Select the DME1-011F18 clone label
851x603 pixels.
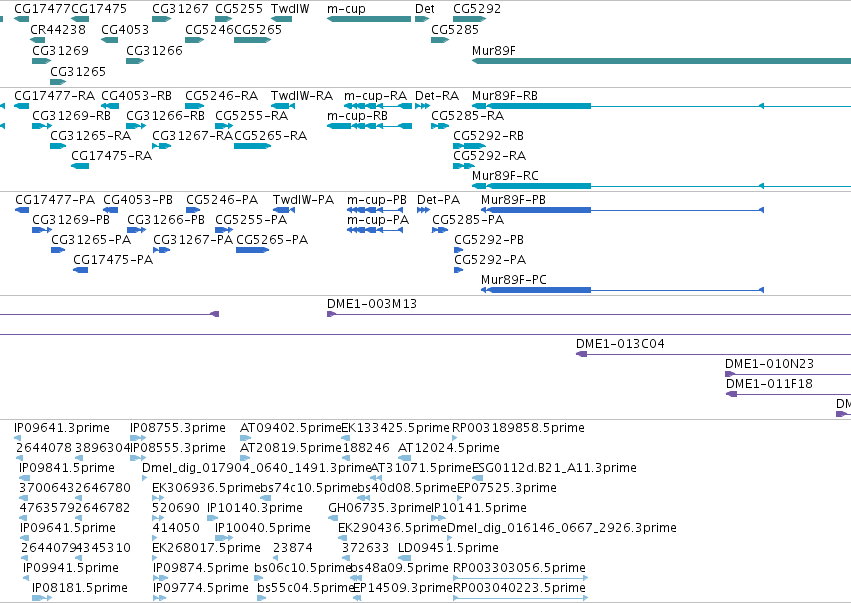click(x=770, y=384)
